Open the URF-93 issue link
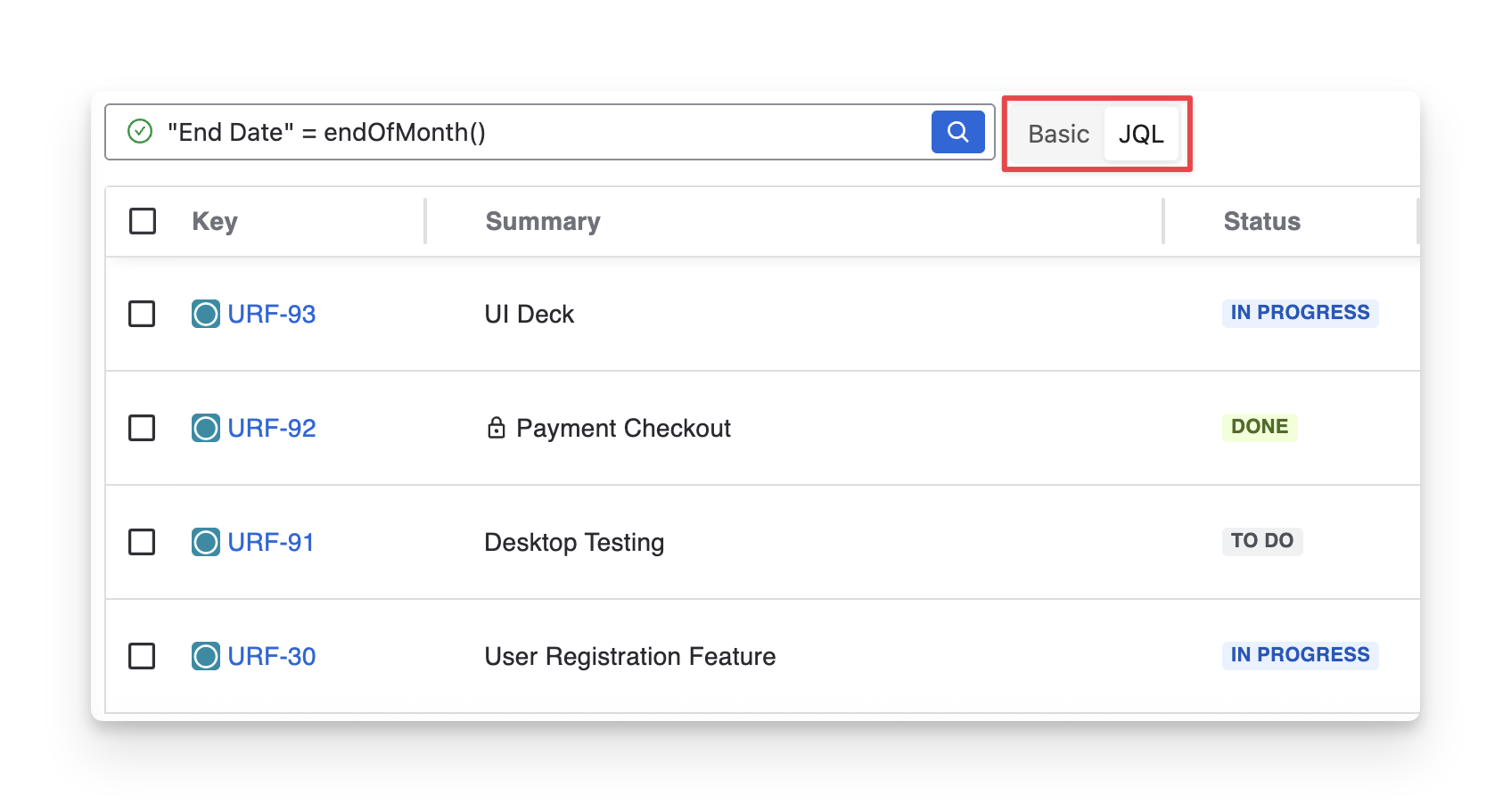The image size is (1511, 812). click(x=272, y=314)
